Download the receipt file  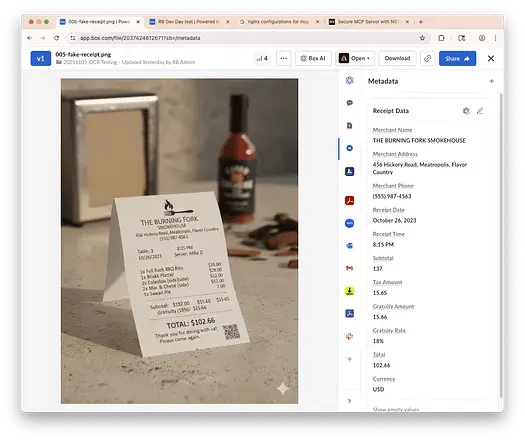tap(397, 58)
